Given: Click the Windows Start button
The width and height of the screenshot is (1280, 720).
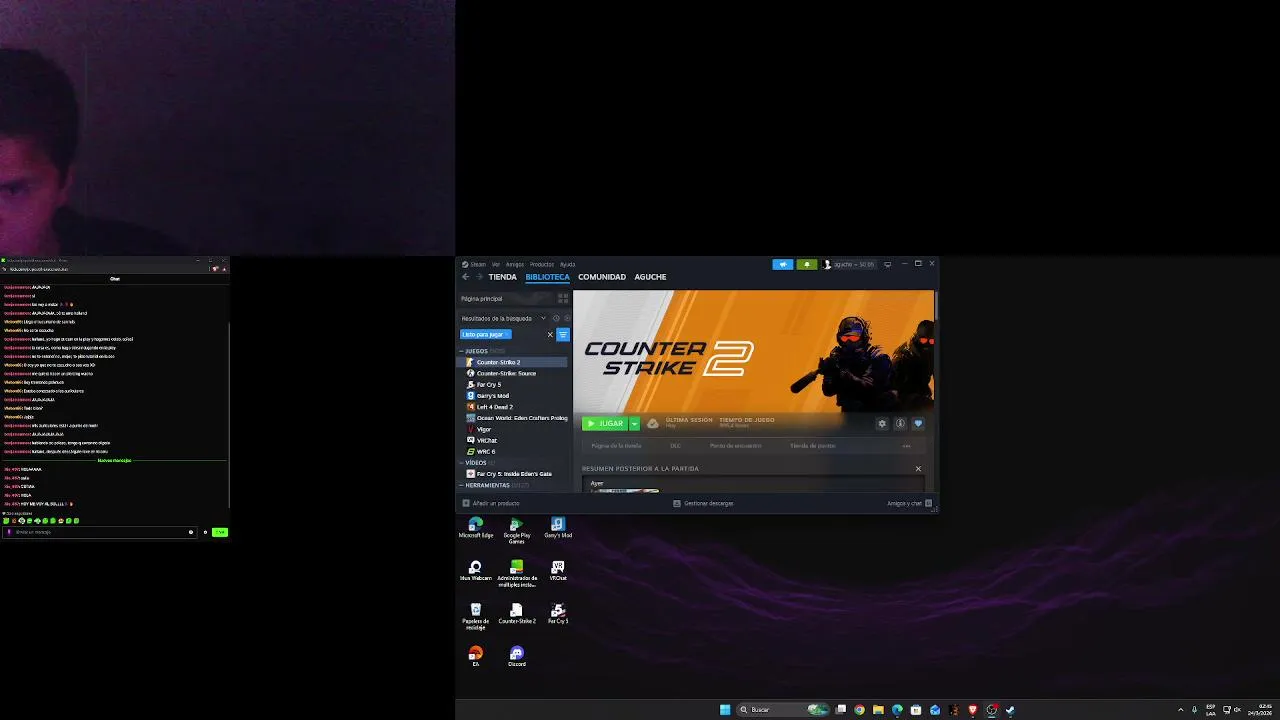Looking at the screenshot, I should click(725, 710).
